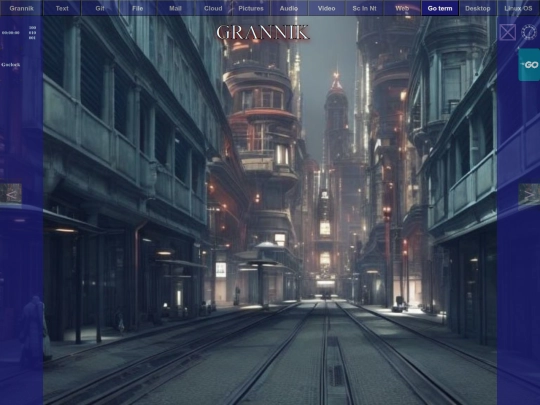Select the active Go term tab
540x405 pixels.
[x=440, y=8]
